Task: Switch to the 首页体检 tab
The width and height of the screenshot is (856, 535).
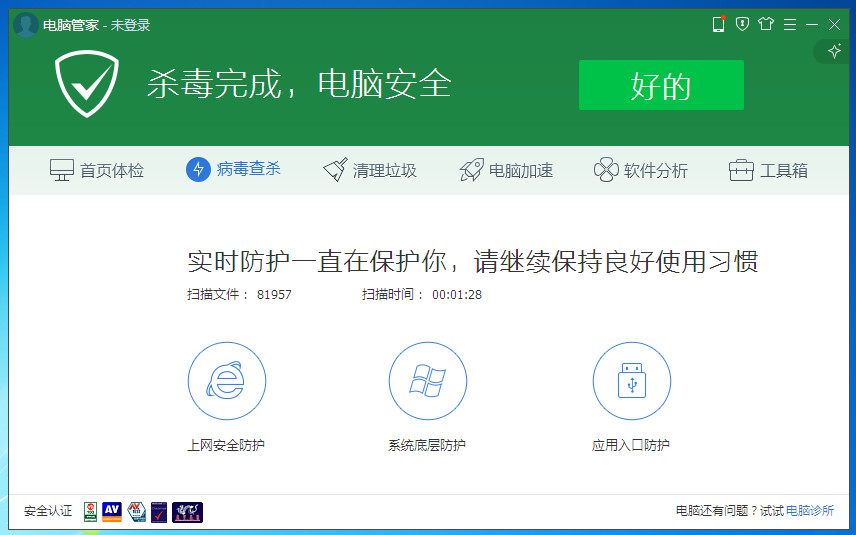Action: [97, 170]
